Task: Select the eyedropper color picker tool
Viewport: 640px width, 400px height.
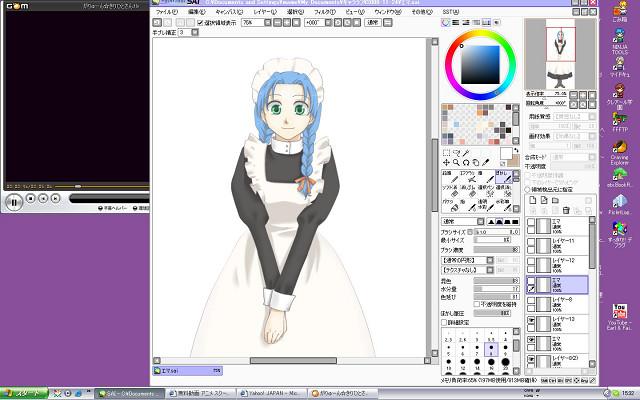Action: tap(485, 162)
